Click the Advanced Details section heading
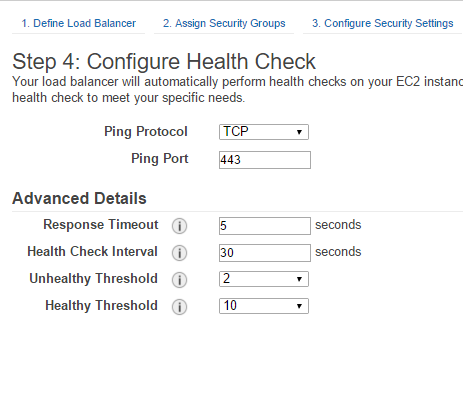463x393 pixels. pos(79,198)
